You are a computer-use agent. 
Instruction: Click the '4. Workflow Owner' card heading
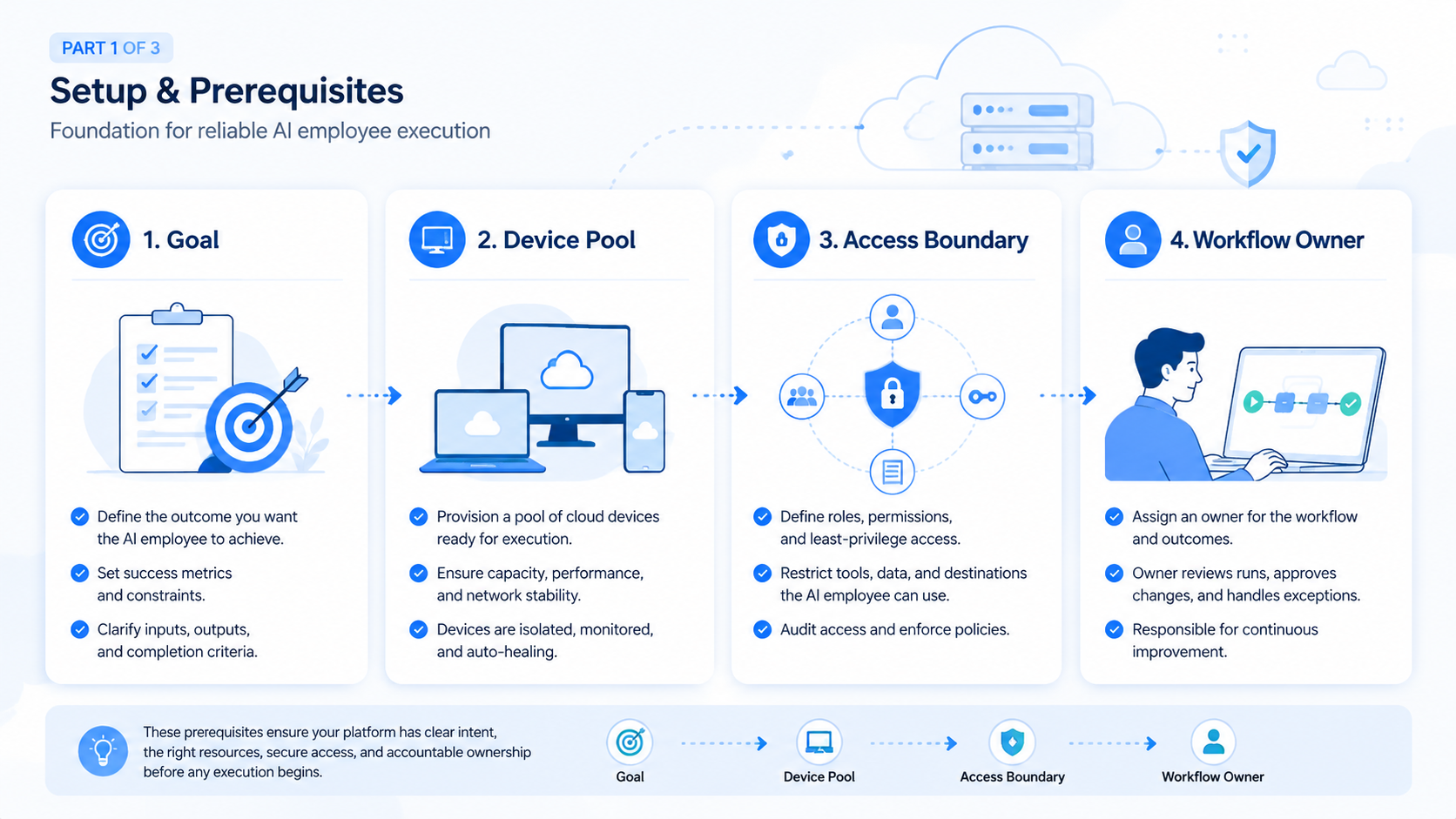pyautogui.click(x=1267, y=240)
